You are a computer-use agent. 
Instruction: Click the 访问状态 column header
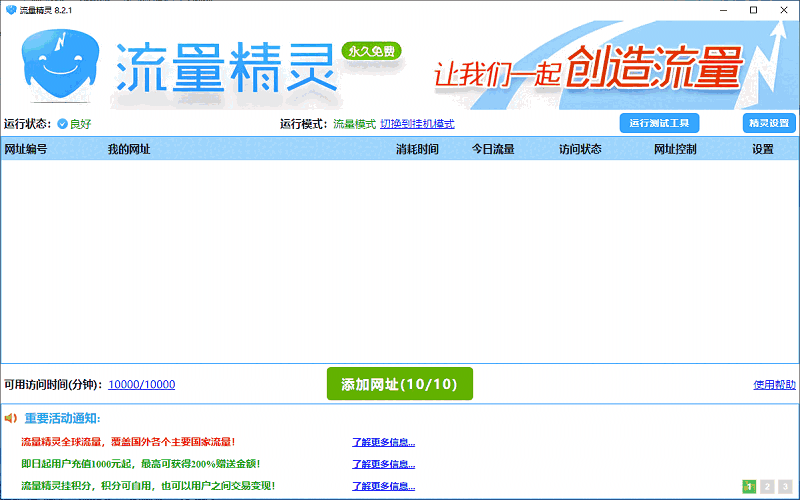[580, 149]
